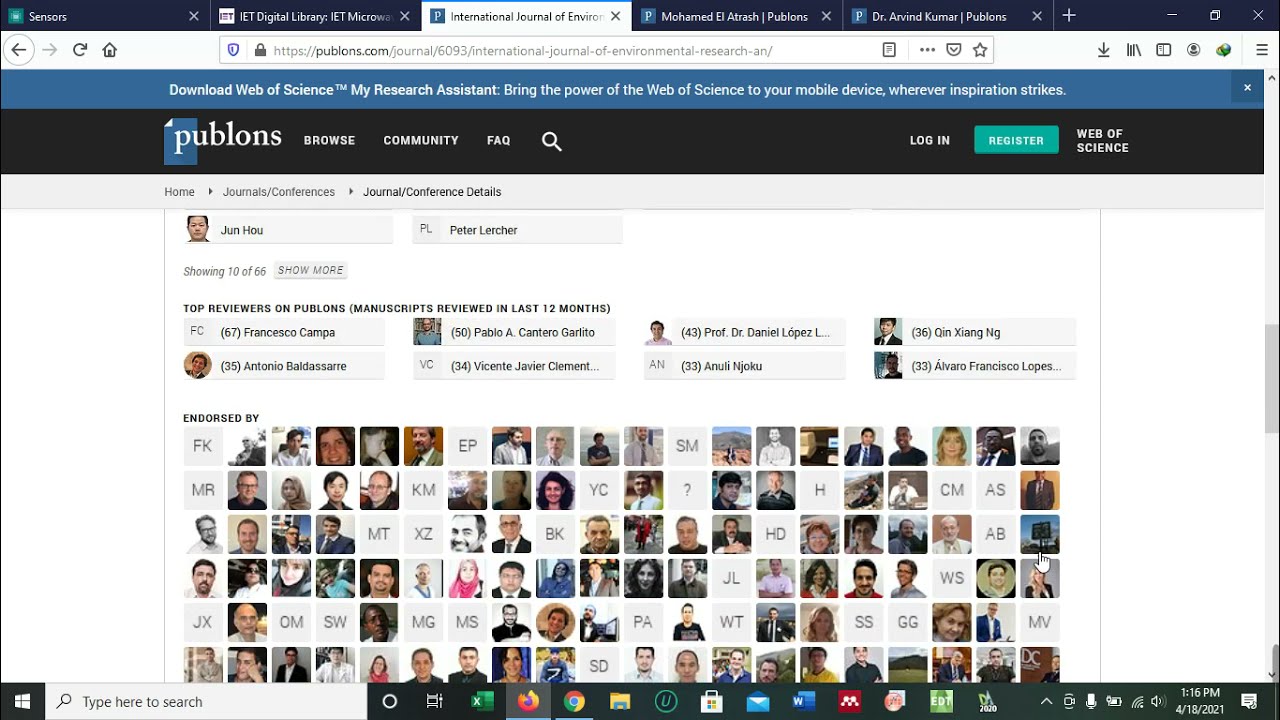The height and width of the screenshot is (720, 1280).
Task: Show hidden system tray icons
Action: click(x=1046, y=701)
